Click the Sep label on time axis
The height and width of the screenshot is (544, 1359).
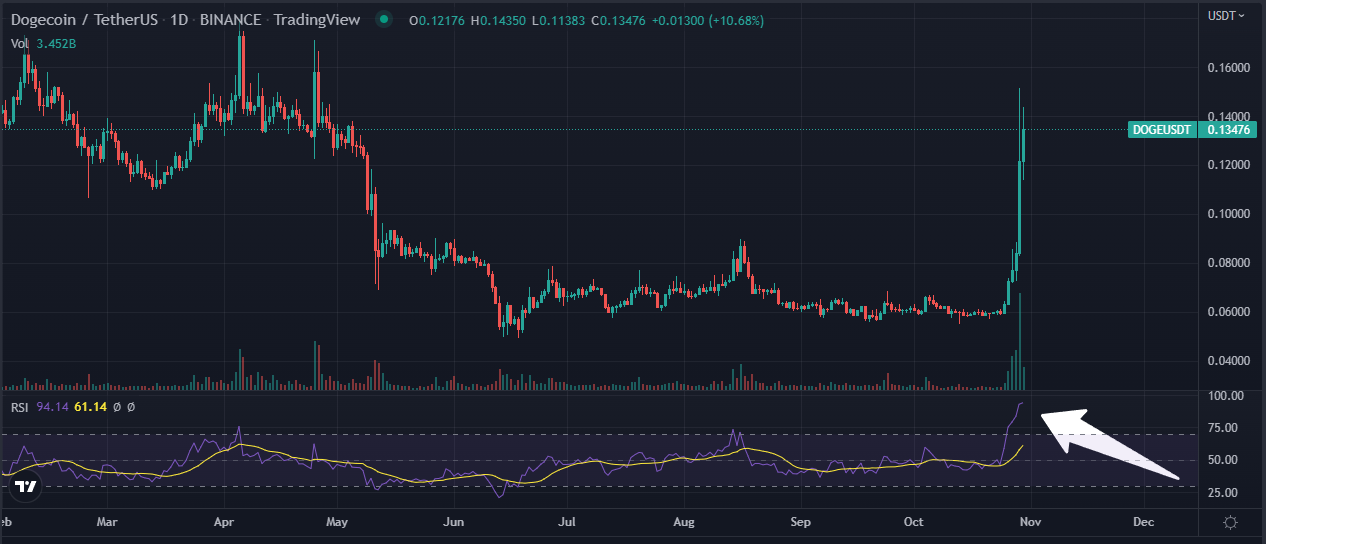(x=800, y=522)
